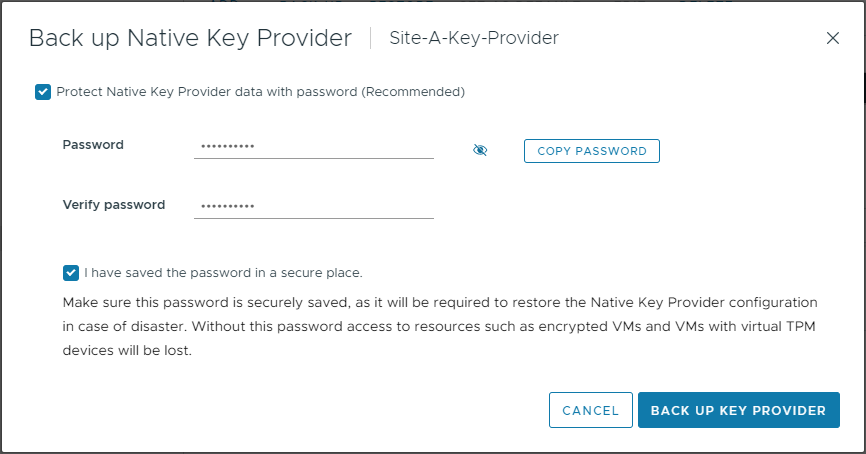This screenshot has width=866, height=454.
Task: Click the Site-A-Key-Provider name in header
Action: tap(474, 38)
